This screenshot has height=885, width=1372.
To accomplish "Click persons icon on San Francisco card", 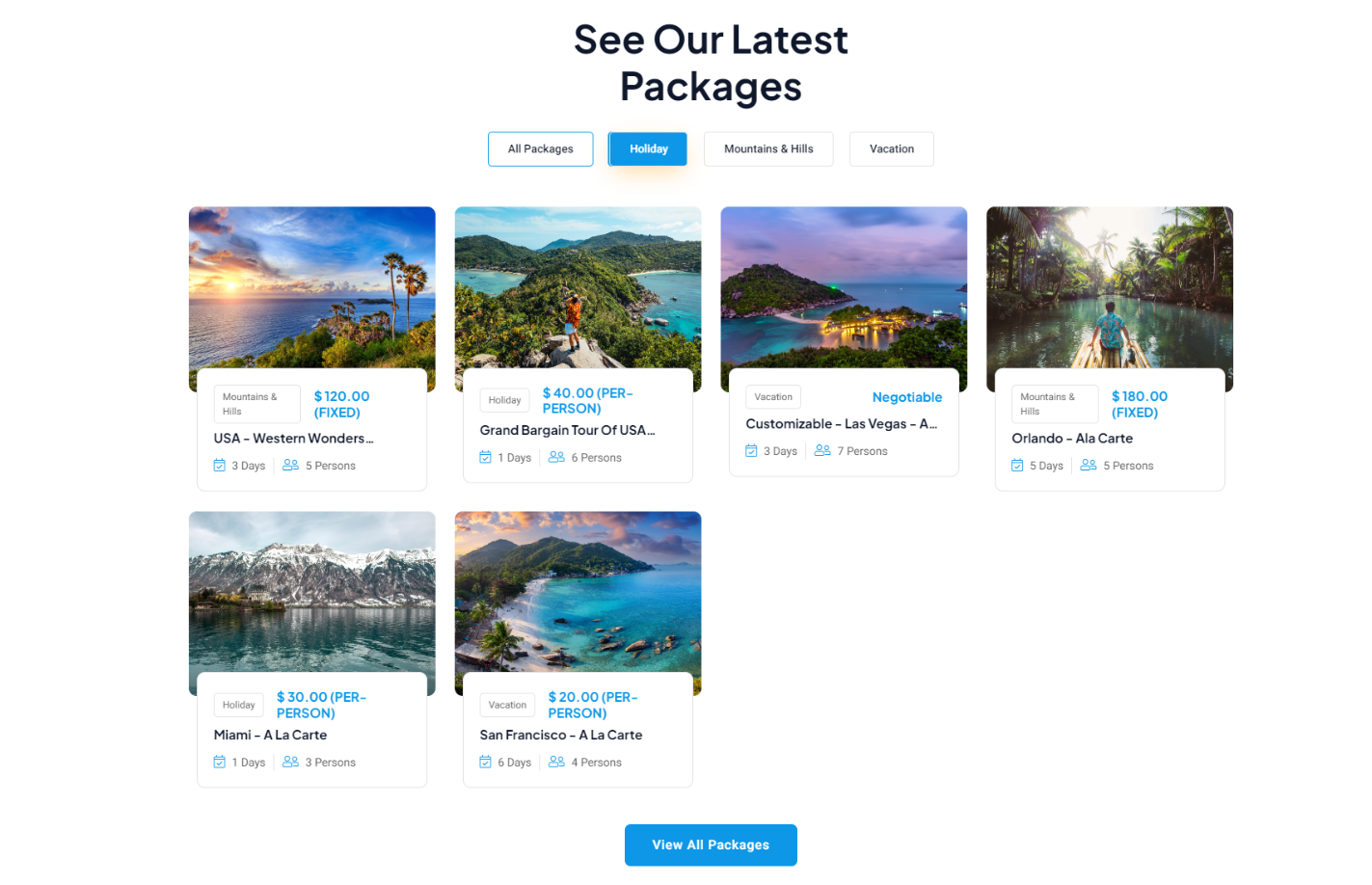I will [x=556, y=762].
